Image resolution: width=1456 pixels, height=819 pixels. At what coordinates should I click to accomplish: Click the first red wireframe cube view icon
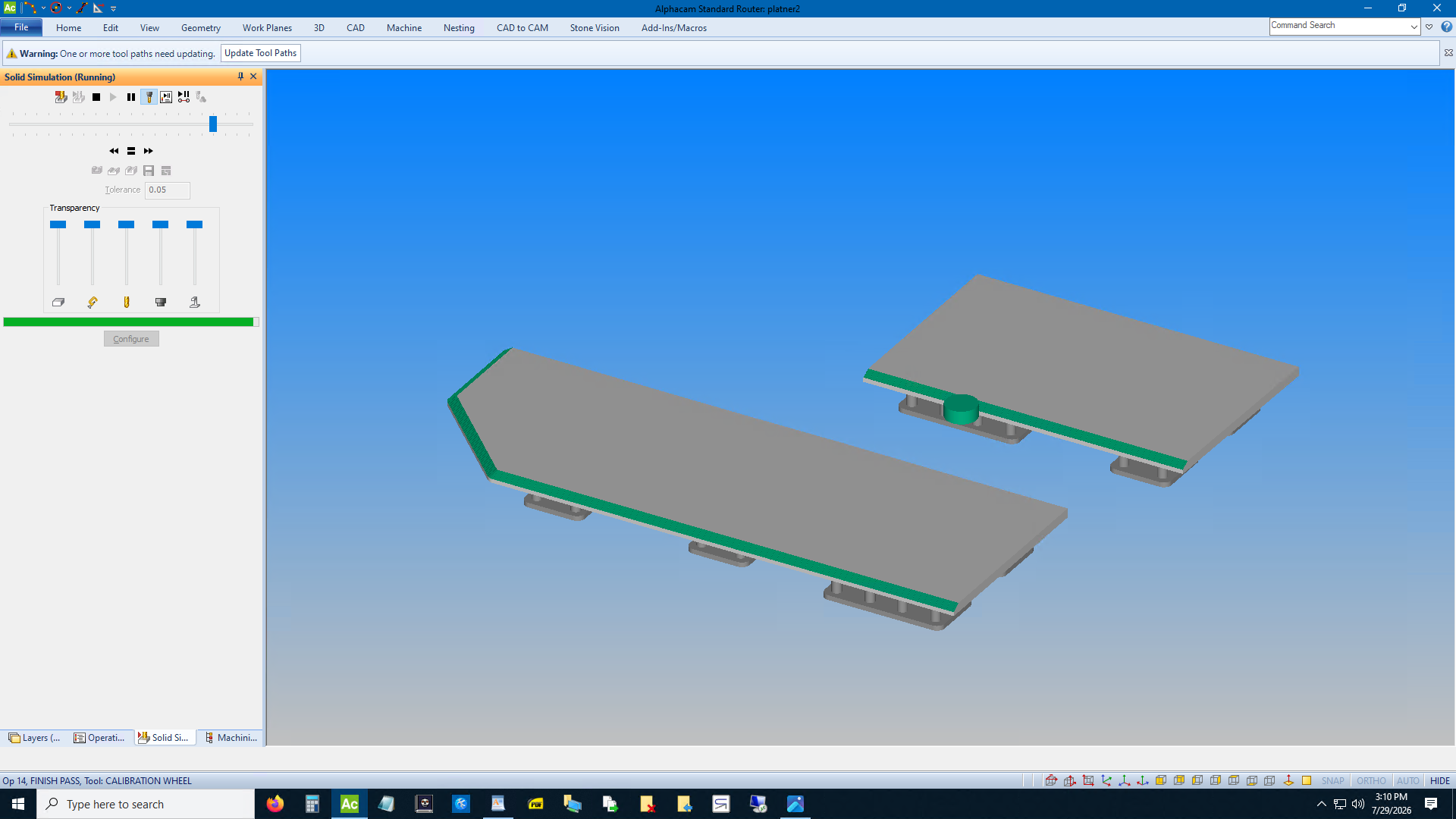[x=1051, y=781]
